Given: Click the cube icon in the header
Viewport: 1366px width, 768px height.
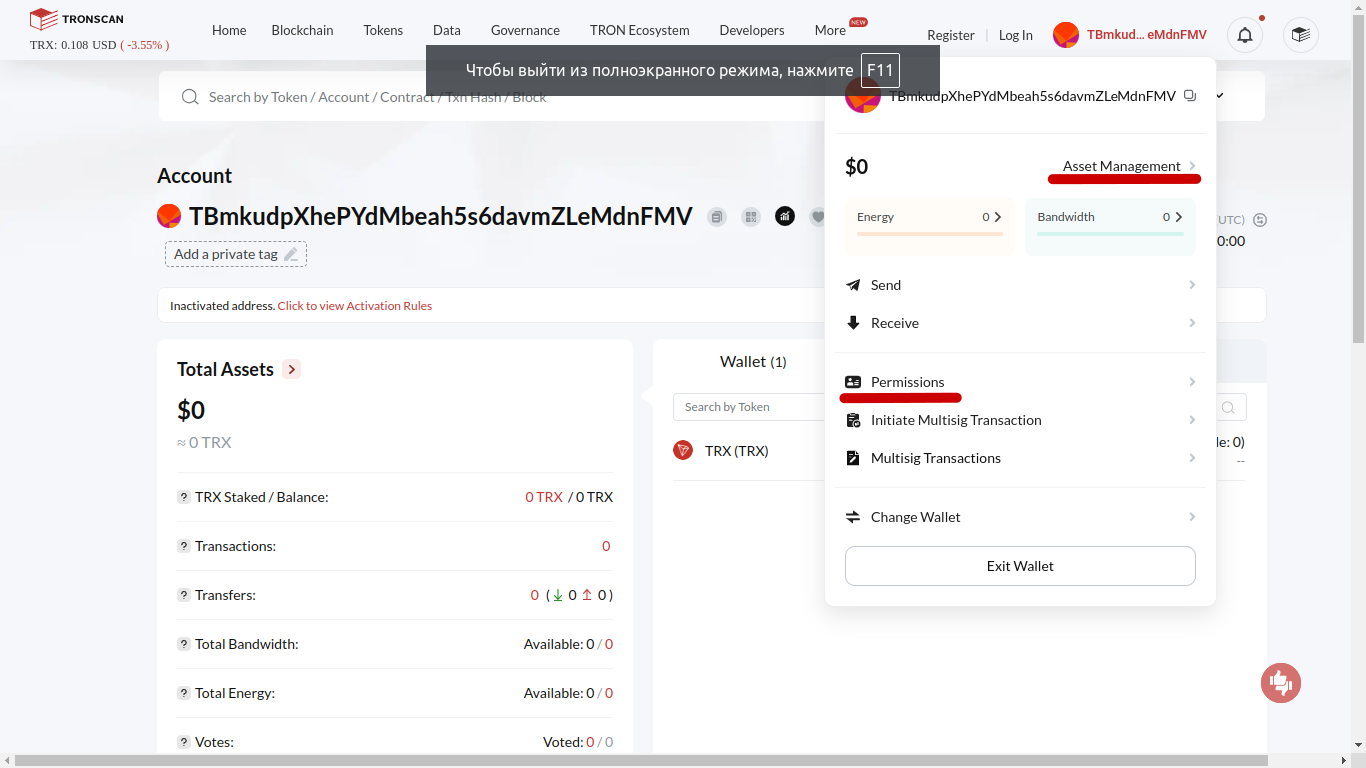Looking at the screenshot, I should pos(1300,36).
